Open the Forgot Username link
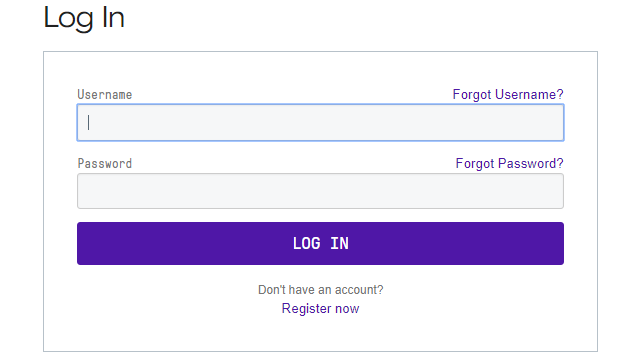 [x=508, y=94]
